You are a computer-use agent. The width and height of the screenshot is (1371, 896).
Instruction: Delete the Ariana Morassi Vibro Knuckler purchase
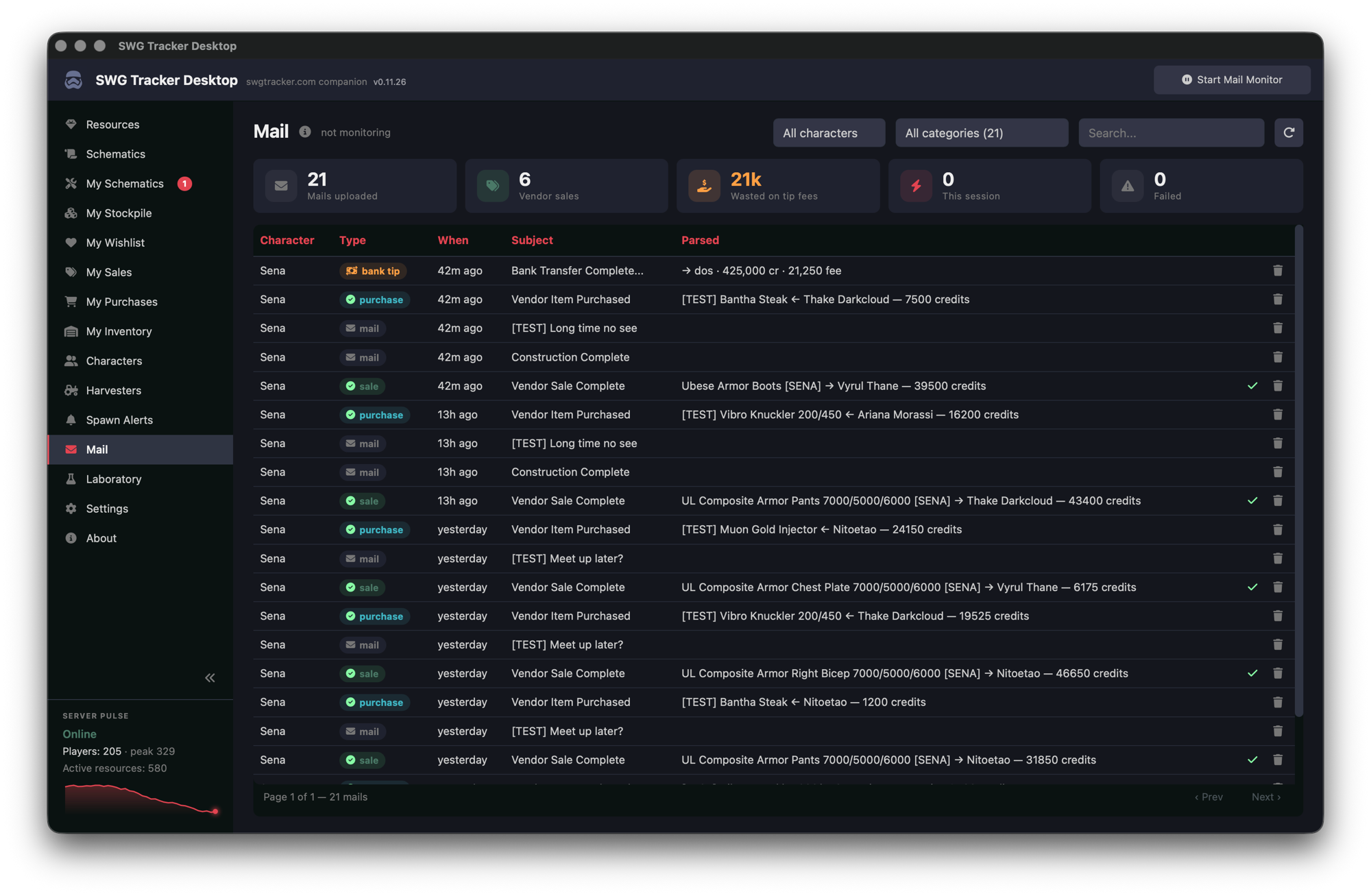coord(1278,414)
